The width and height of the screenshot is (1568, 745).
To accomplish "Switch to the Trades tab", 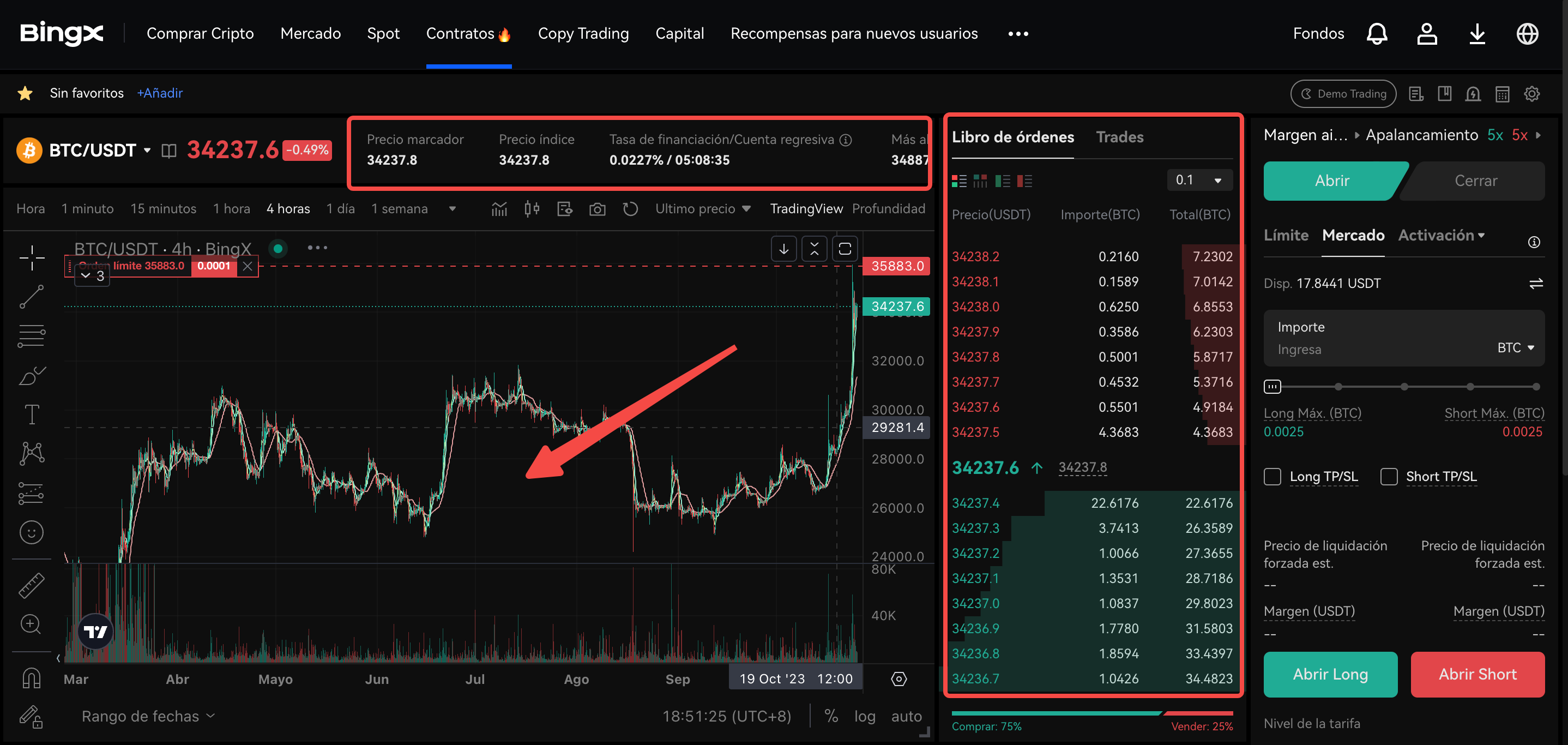I will [x=1119, y=137].
